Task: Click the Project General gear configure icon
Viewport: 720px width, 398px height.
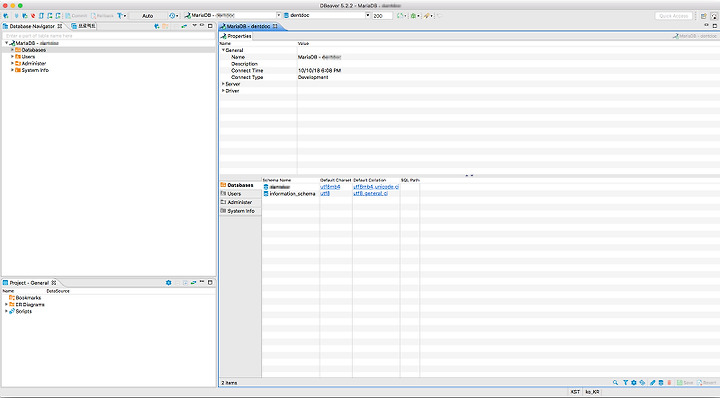Action: (x=169, y=283)
